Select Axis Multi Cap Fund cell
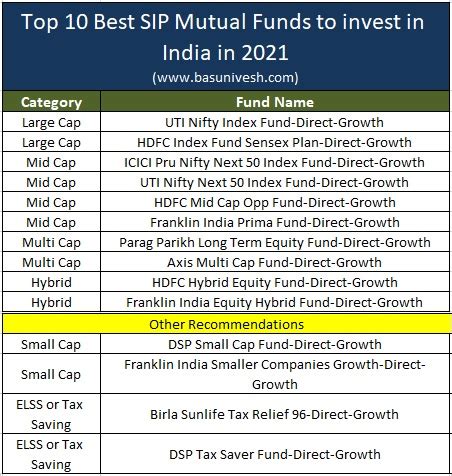 coord(275,262)
